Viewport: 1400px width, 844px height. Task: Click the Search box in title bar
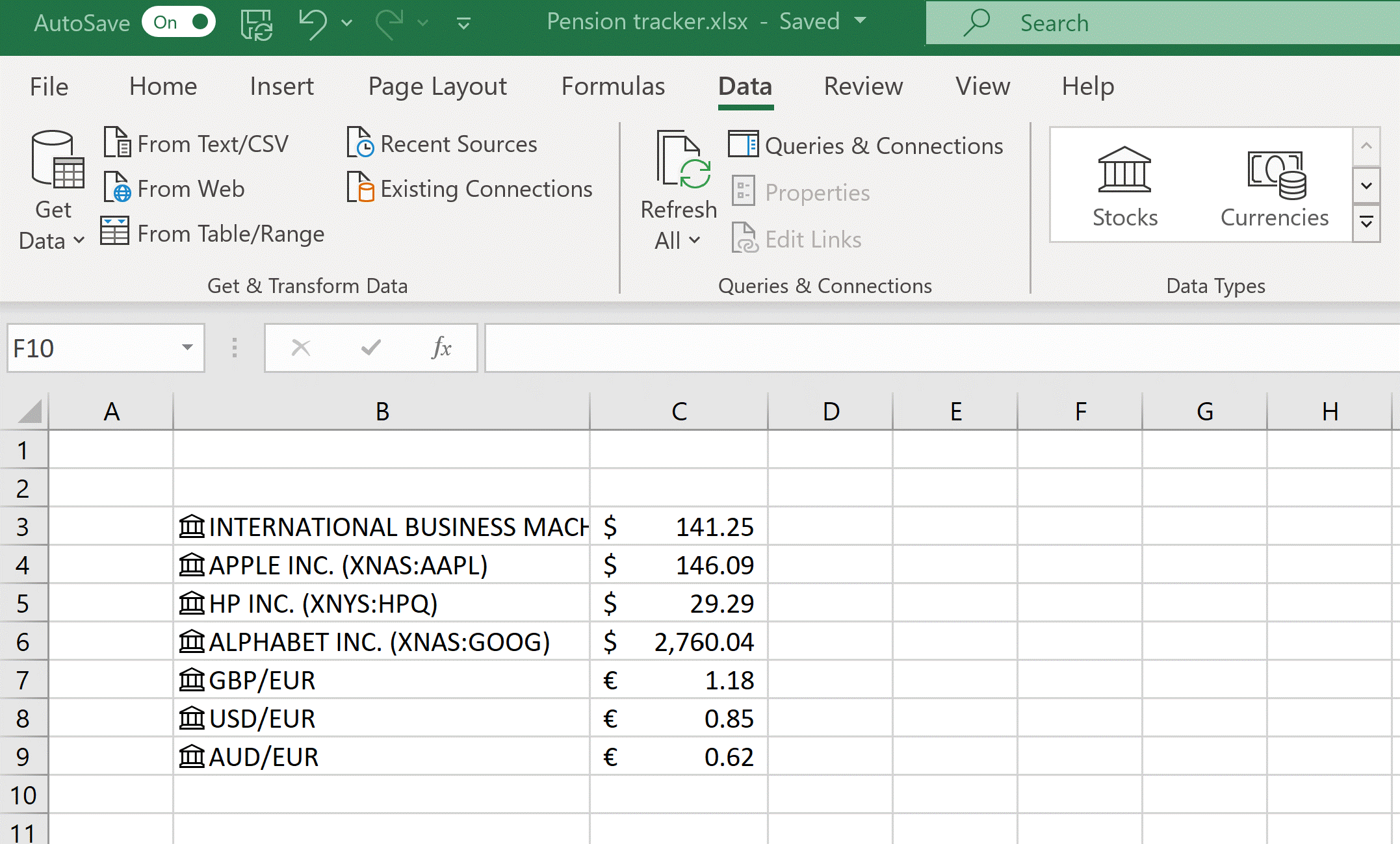1163,23
